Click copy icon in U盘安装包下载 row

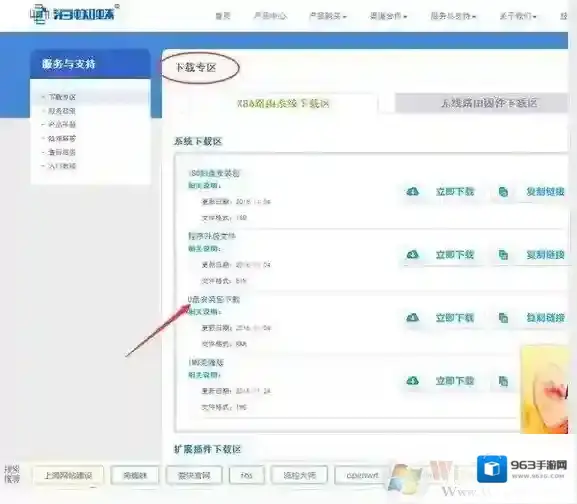(503, 317)
